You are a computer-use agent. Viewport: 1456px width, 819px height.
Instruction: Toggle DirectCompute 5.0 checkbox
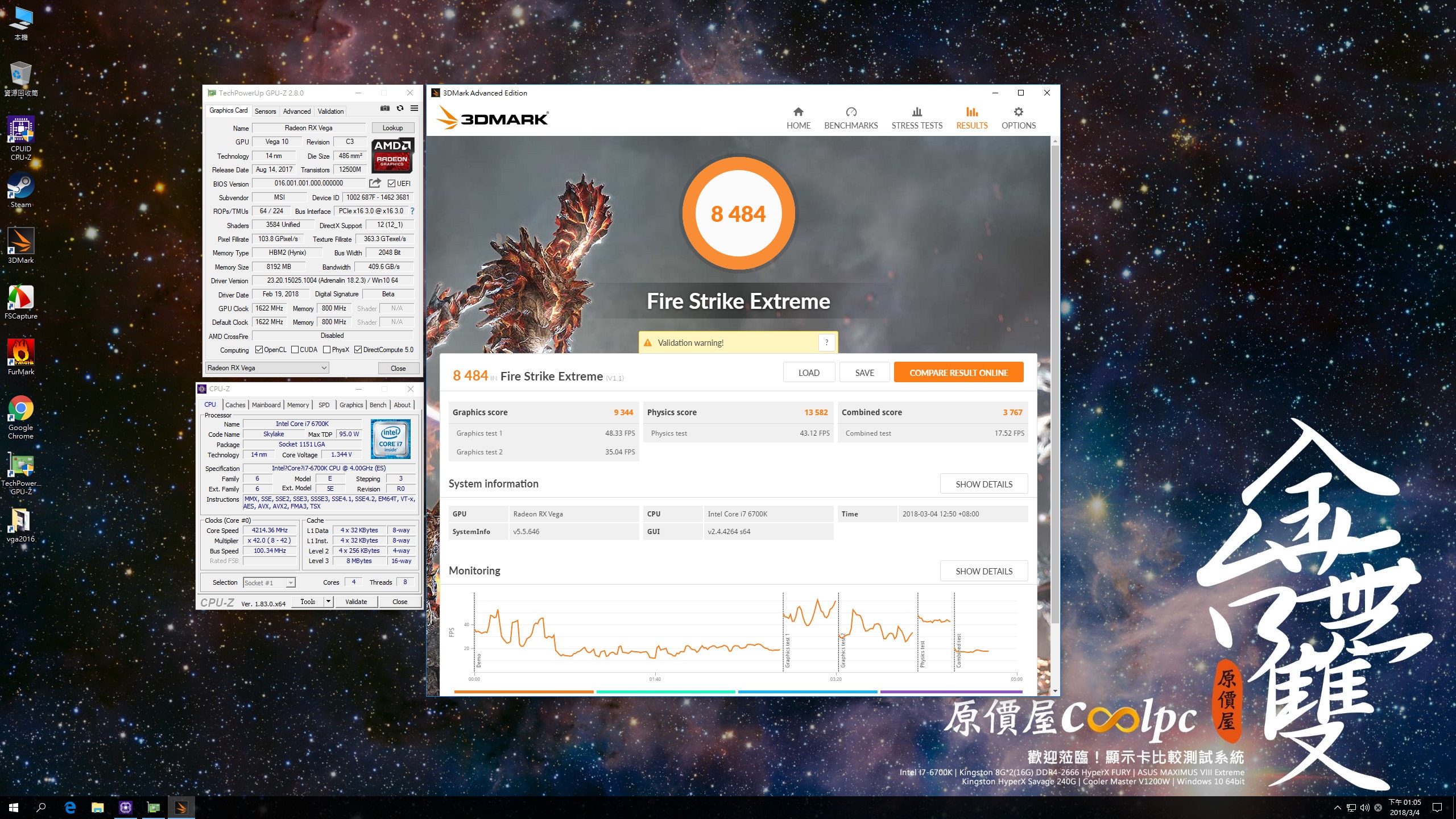click(358, 350)
